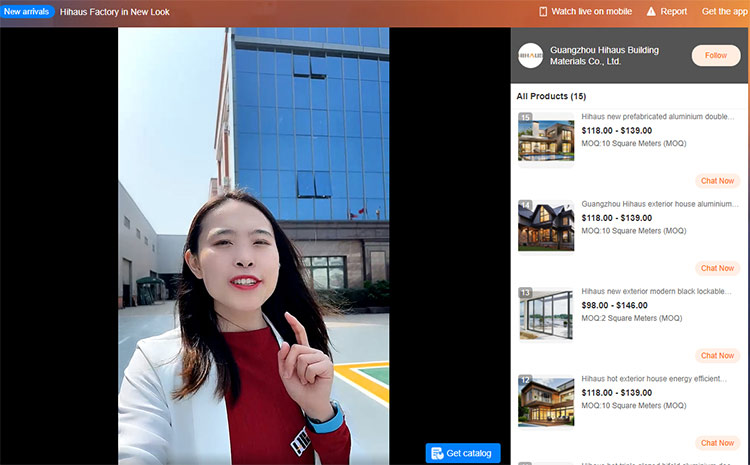This screenshot has width=750, height=465.
Task: Click 'All Products (15)' heading
Action: [551, 96]
